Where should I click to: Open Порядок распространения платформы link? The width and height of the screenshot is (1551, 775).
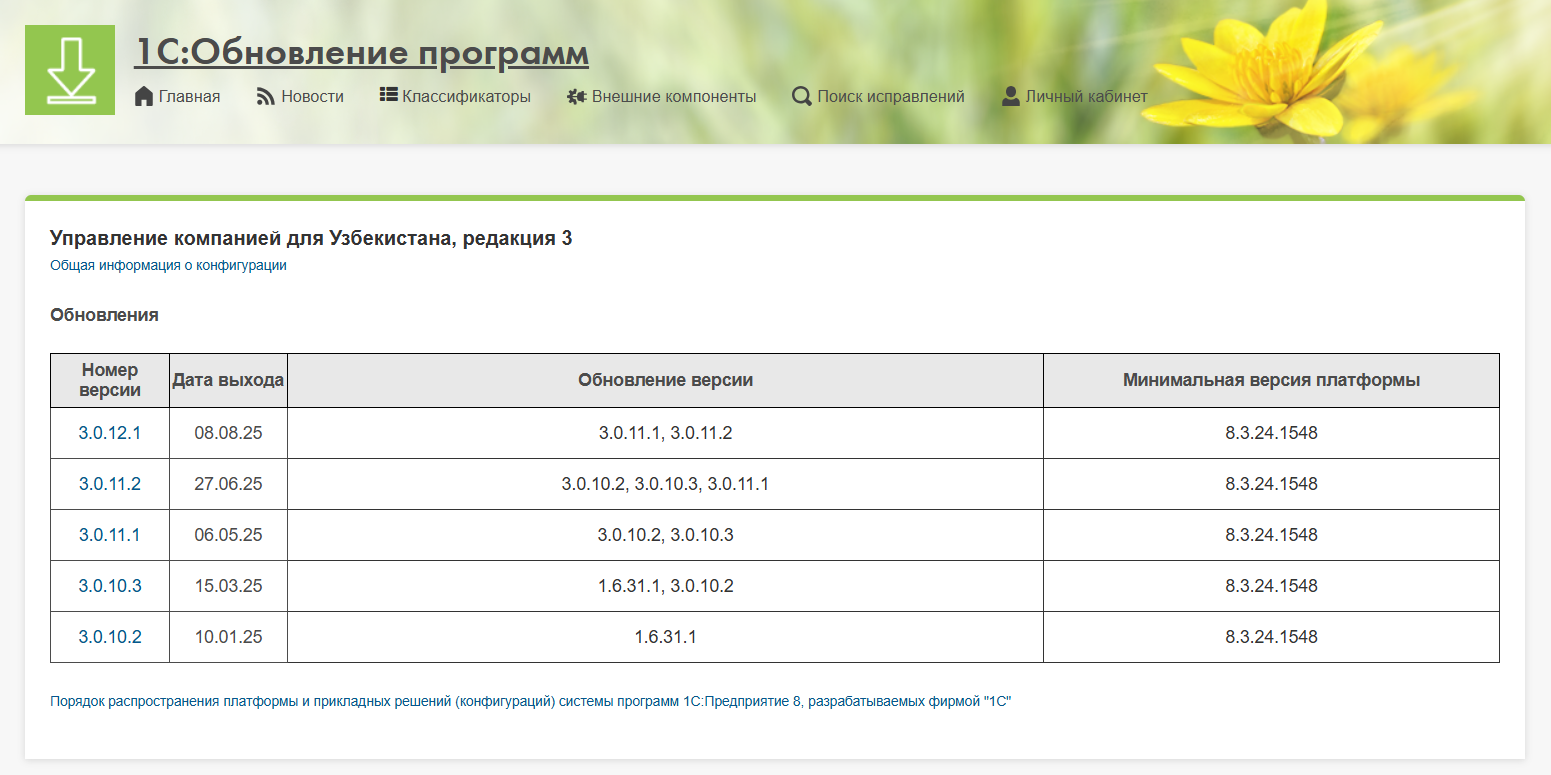[530, 702]
